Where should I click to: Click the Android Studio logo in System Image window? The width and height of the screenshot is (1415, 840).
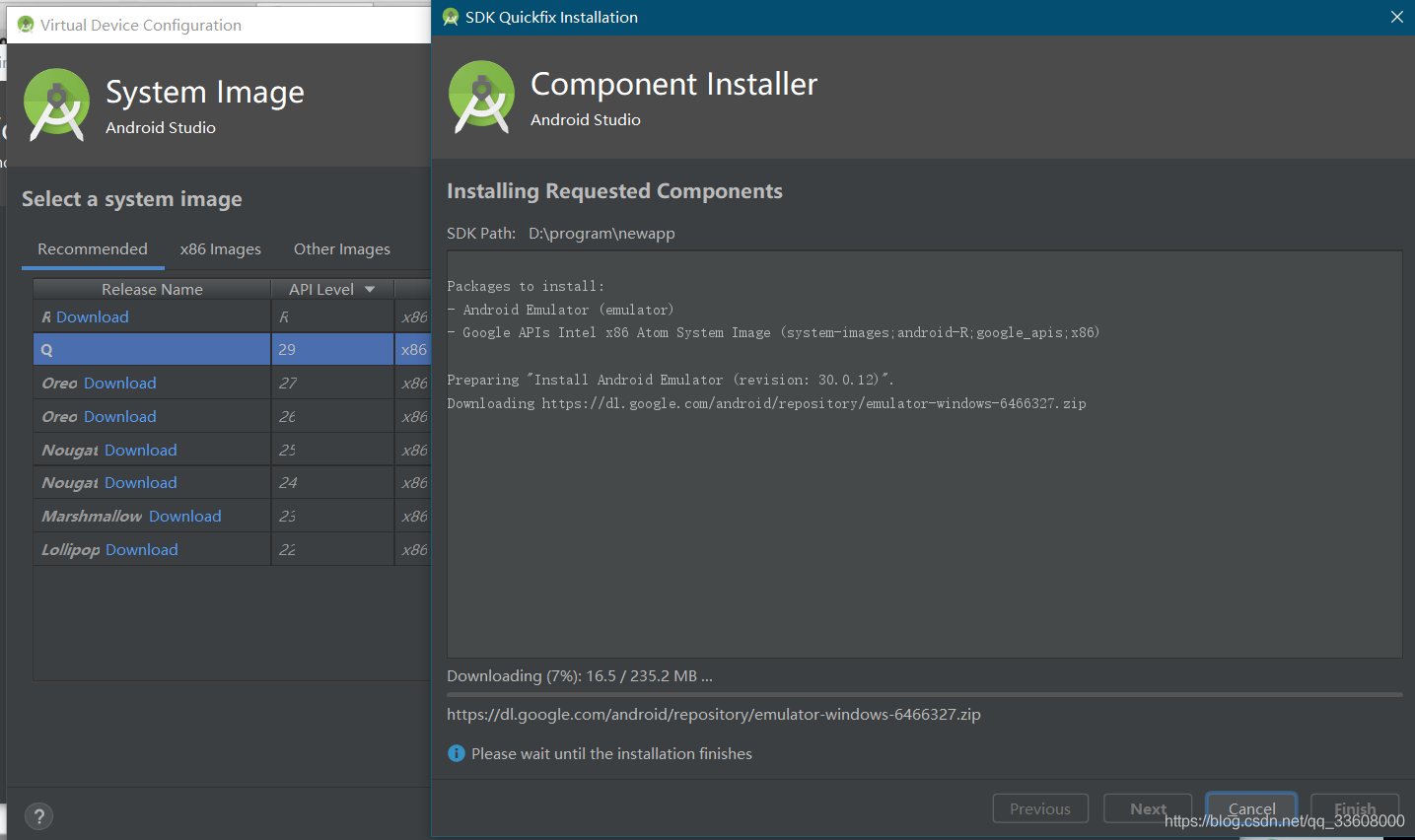(x=56, y=105)
